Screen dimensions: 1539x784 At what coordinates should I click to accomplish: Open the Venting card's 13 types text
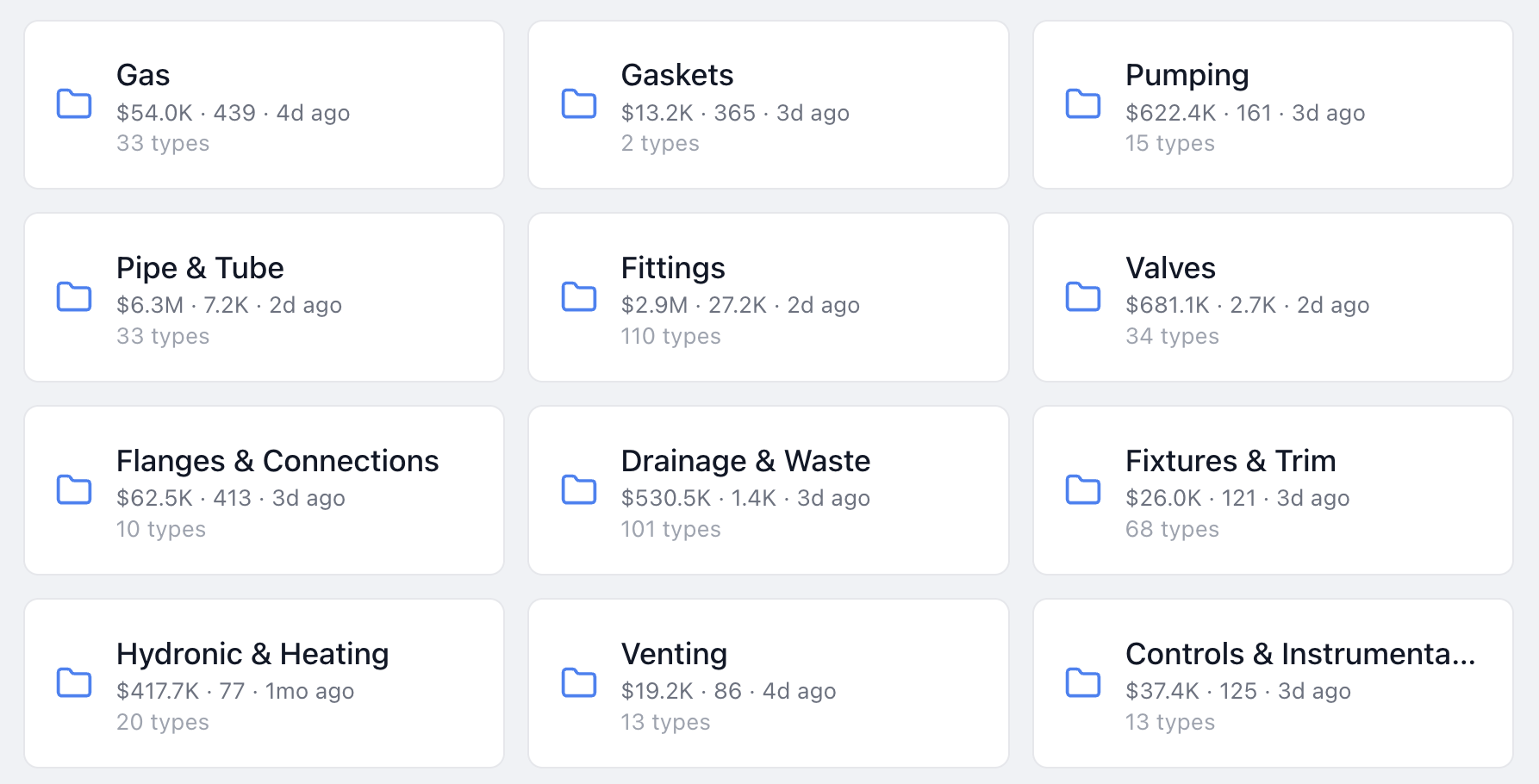point(665,722)
